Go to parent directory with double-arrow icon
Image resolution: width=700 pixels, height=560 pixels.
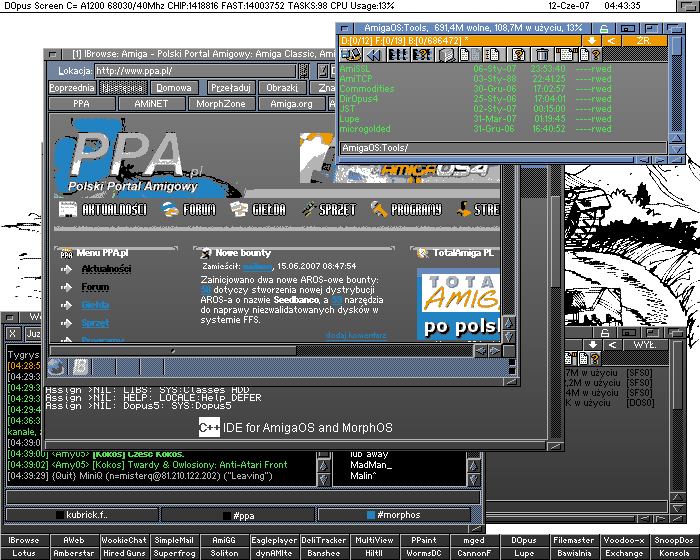[373, 55]
